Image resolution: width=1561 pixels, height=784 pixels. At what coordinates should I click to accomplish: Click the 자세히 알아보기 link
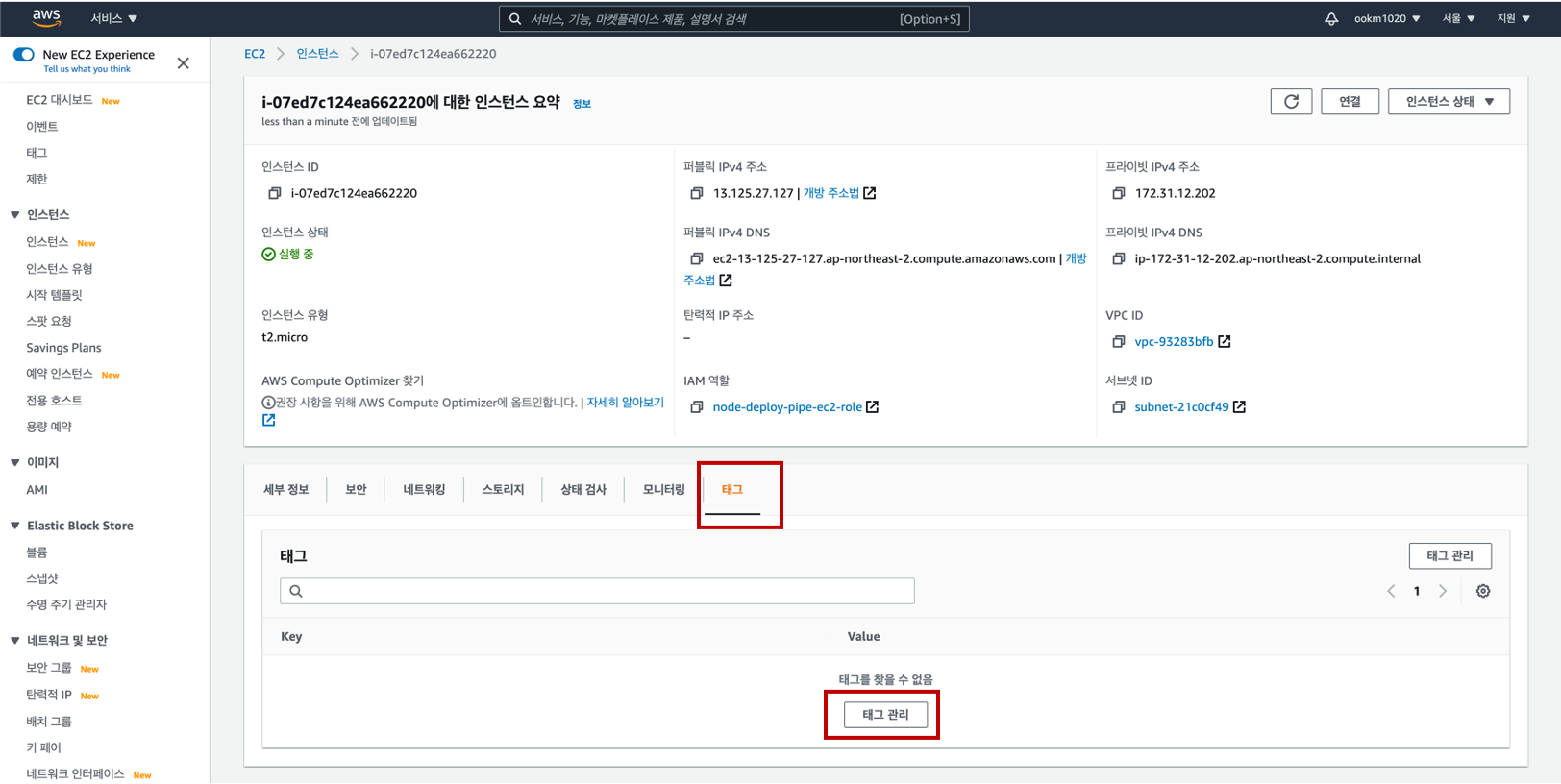[625, 403]
